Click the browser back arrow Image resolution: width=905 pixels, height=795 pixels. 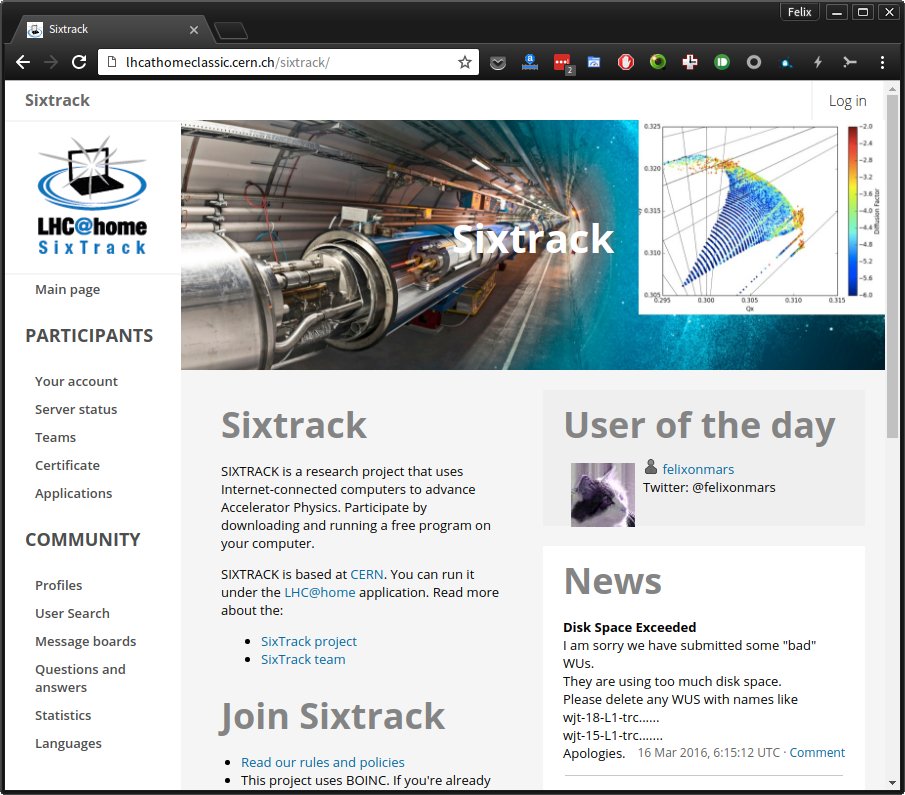(23, 62)
